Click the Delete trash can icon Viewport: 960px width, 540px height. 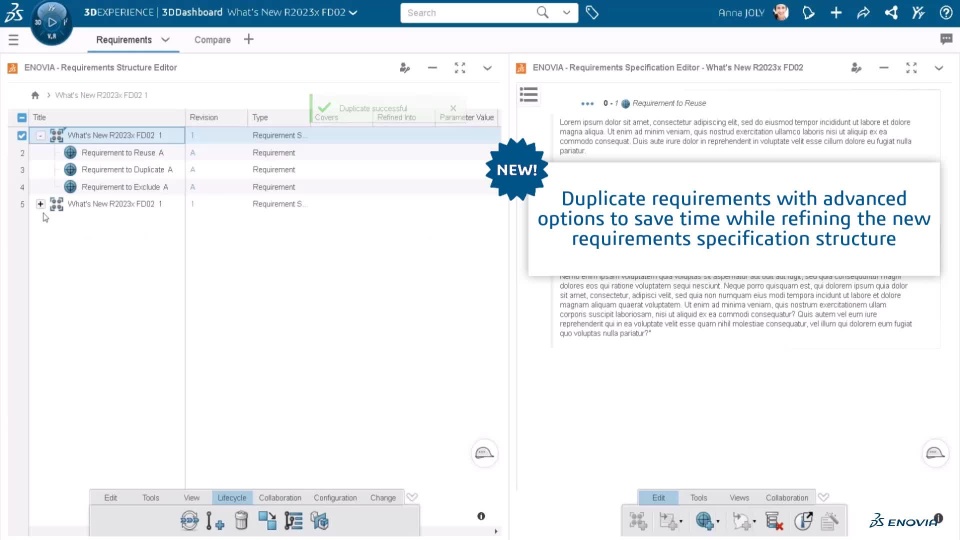tap(241, 521)
